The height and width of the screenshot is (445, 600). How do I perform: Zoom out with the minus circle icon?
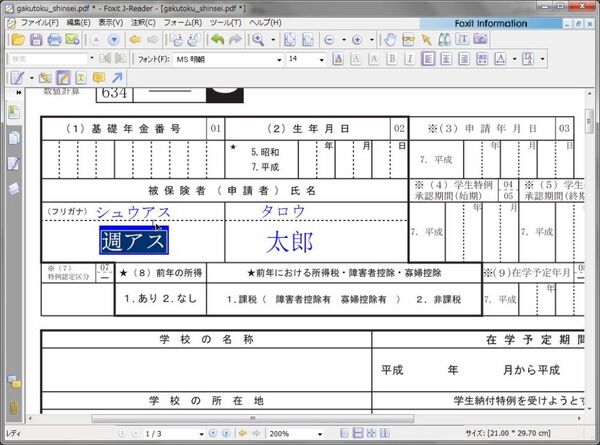(x=329, y=40)
